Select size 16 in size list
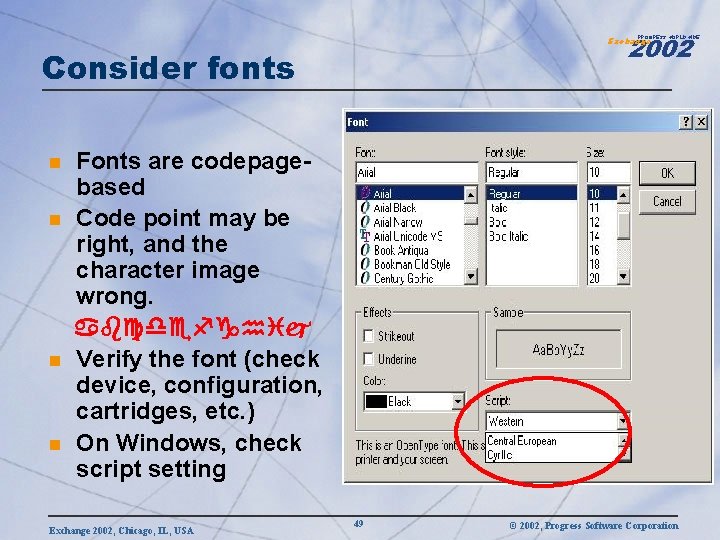720x540 pixels. pos(602,250)
